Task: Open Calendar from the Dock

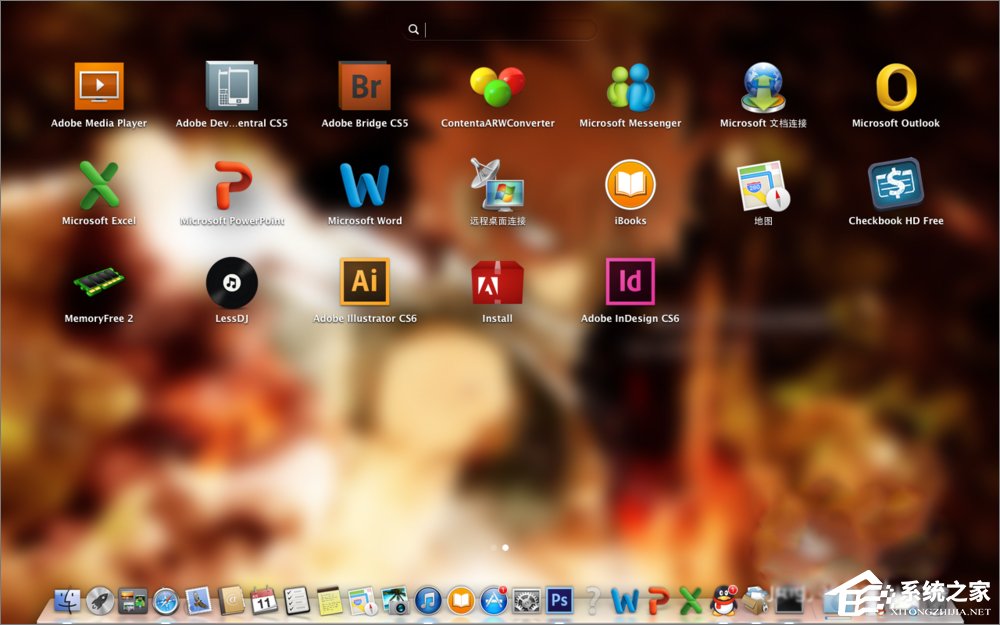Action: [x=264, y=601]
